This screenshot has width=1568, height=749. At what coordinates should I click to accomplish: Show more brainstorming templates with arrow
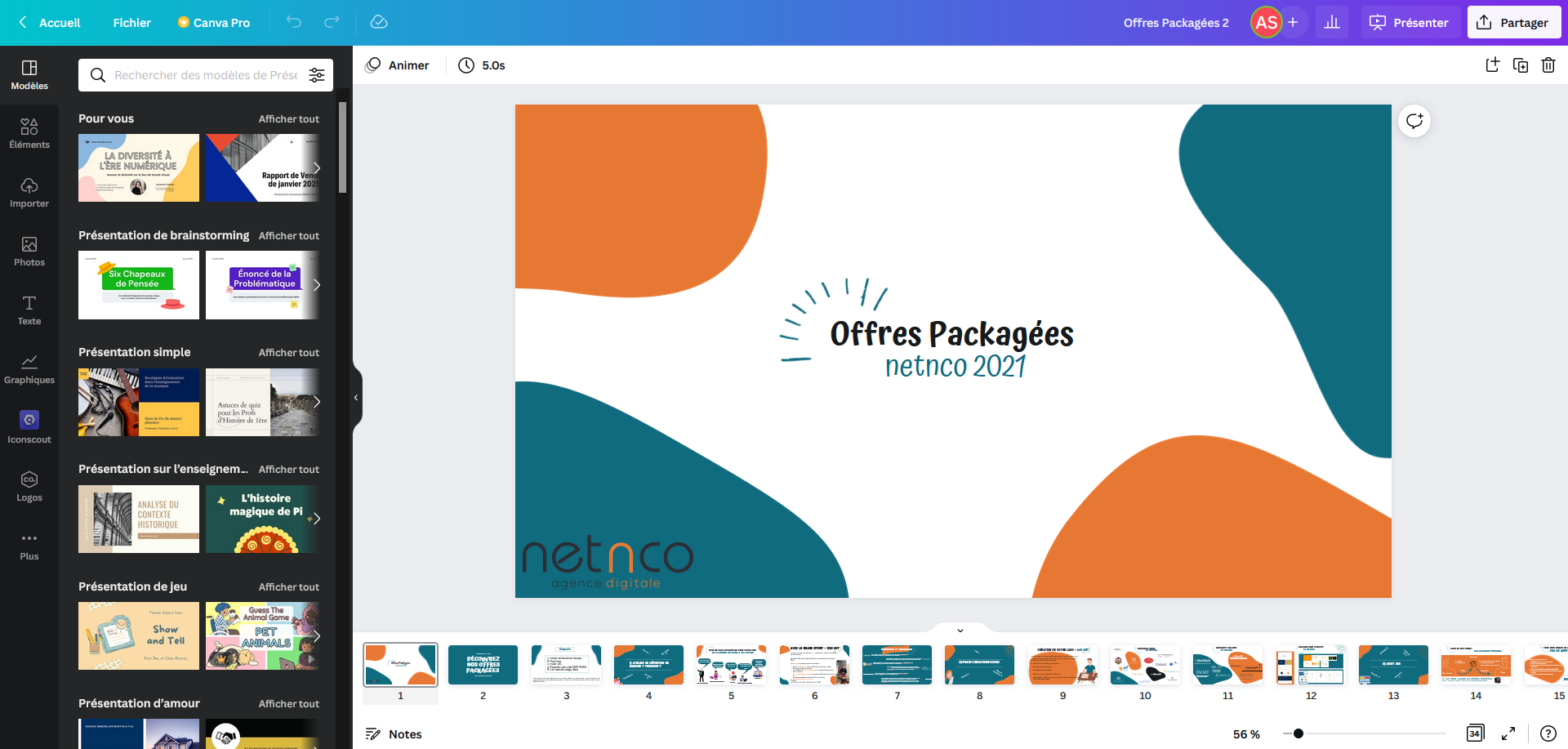point(317,285)
